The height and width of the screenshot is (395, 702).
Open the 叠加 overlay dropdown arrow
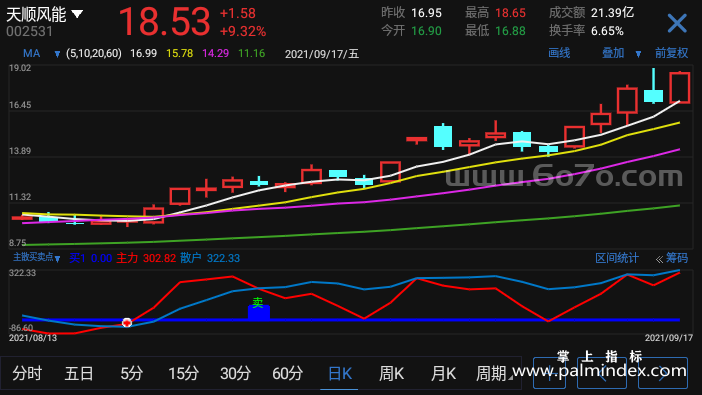pyautogui.click(x=638, y=54)
